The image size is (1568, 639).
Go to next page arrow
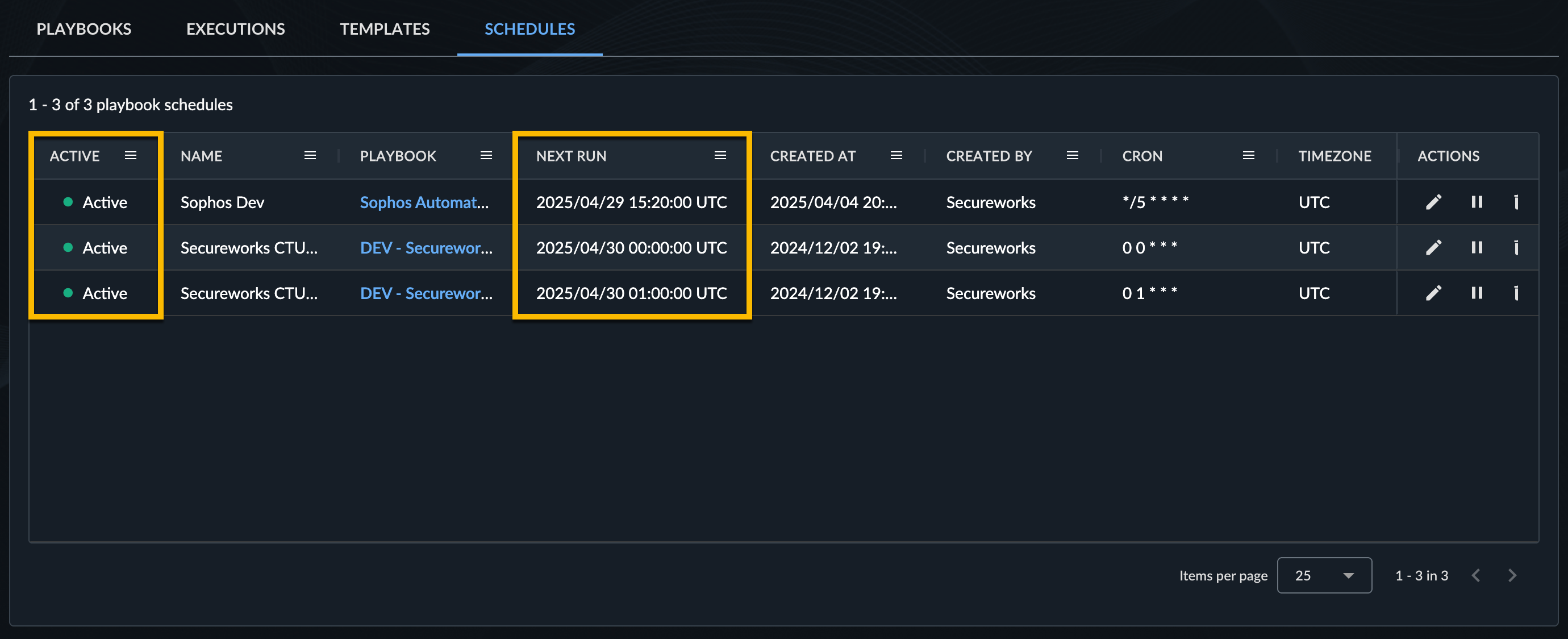click(x=1512, y=575)
